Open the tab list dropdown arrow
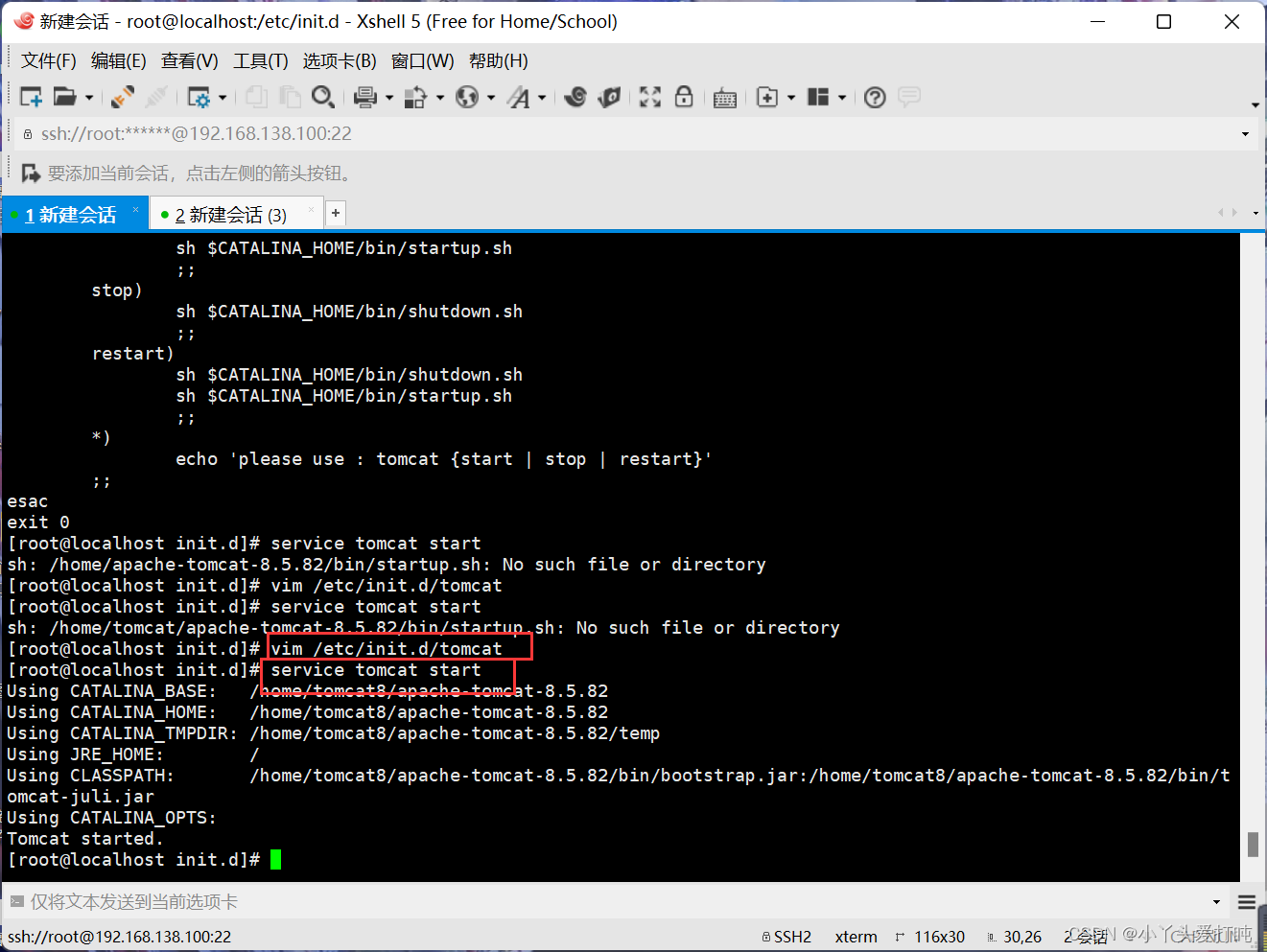1267x952 pixels. pyautogui.click(x=1255, y=213)
